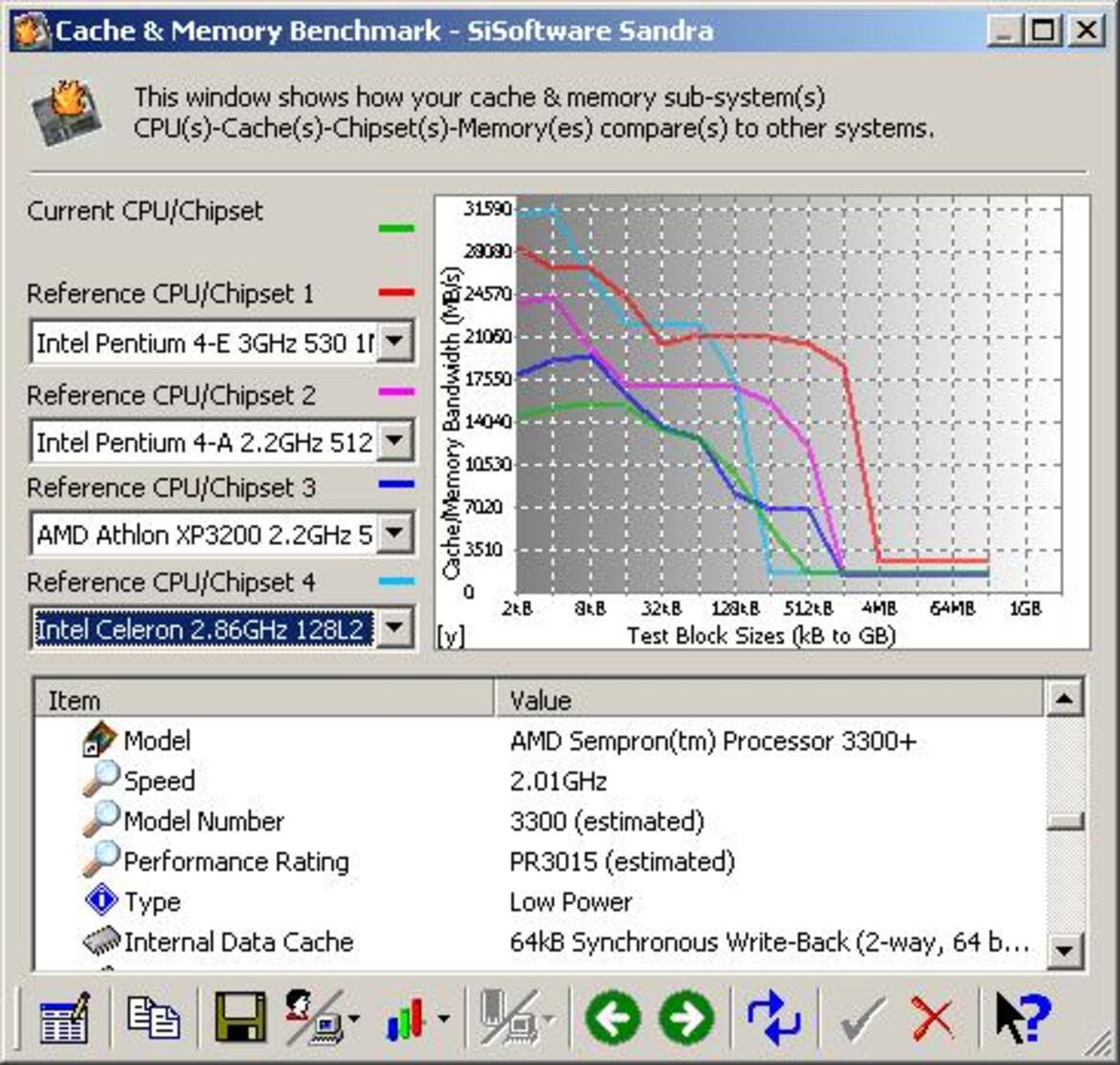Screen dimensions: 1120x1065
Task: Click the 64kB Synchronous Write-Back value
Action: (x=770, y=943)
